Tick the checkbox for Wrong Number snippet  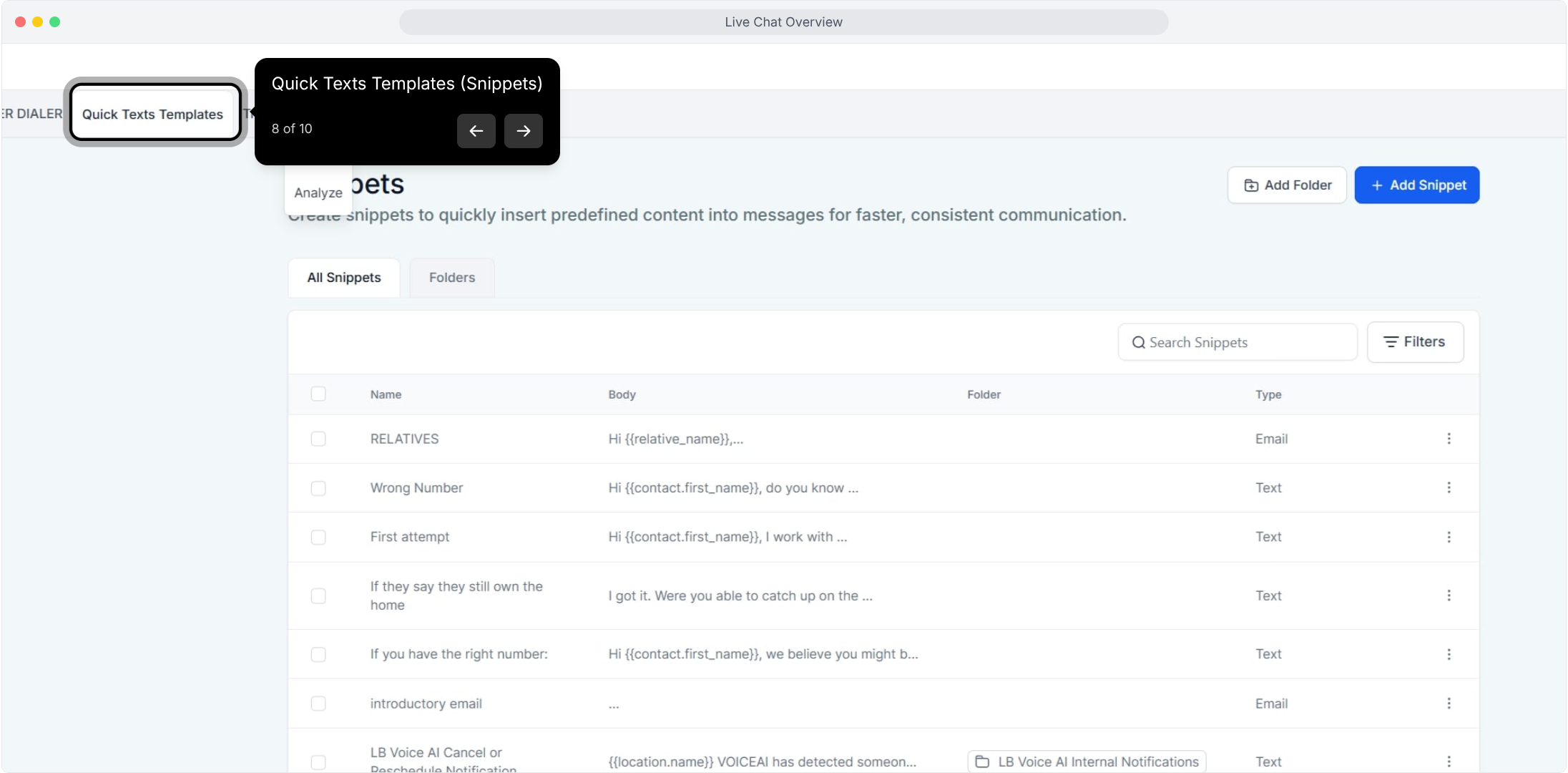pyautogui.click(x=318, y=488)
